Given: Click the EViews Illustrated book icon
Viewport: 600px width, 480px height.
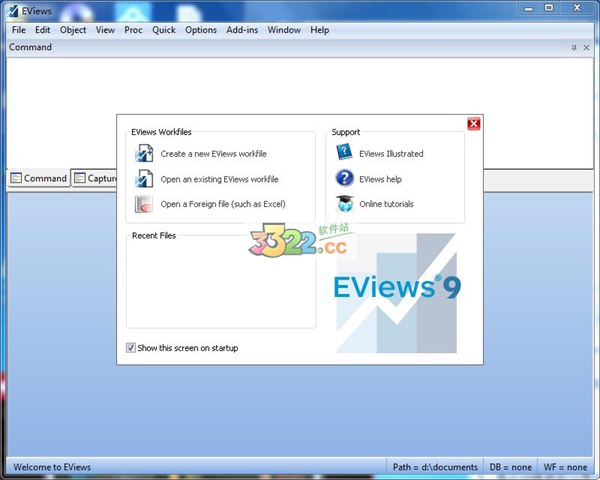Looking at the screenshot, I should [344, 152].
